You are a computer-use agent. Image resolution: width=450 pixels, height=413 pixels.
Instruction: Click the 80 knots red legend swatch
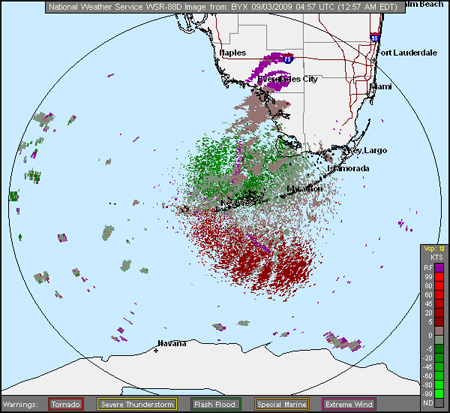coord(439,286)
